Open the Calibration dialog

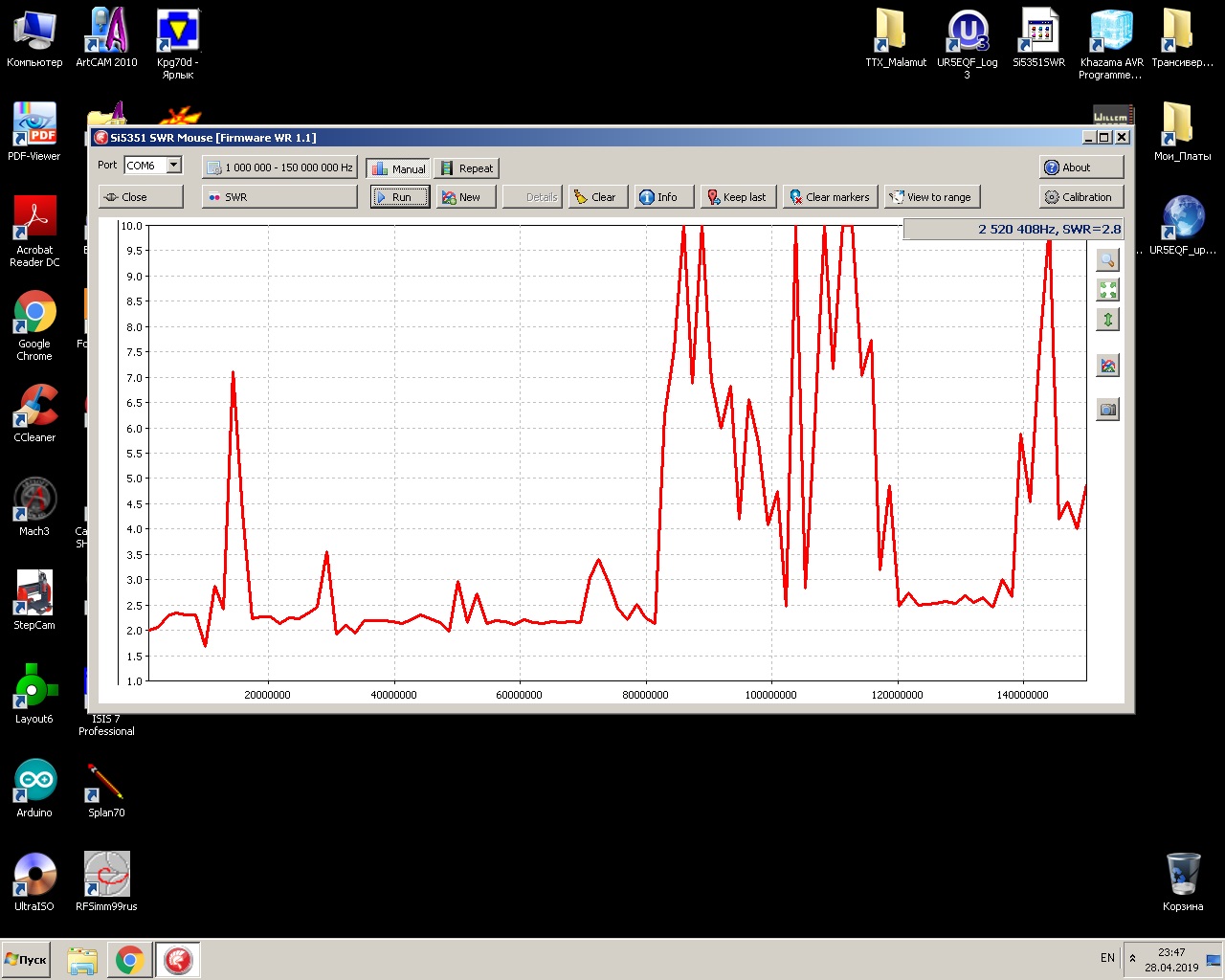point(1080,197)
